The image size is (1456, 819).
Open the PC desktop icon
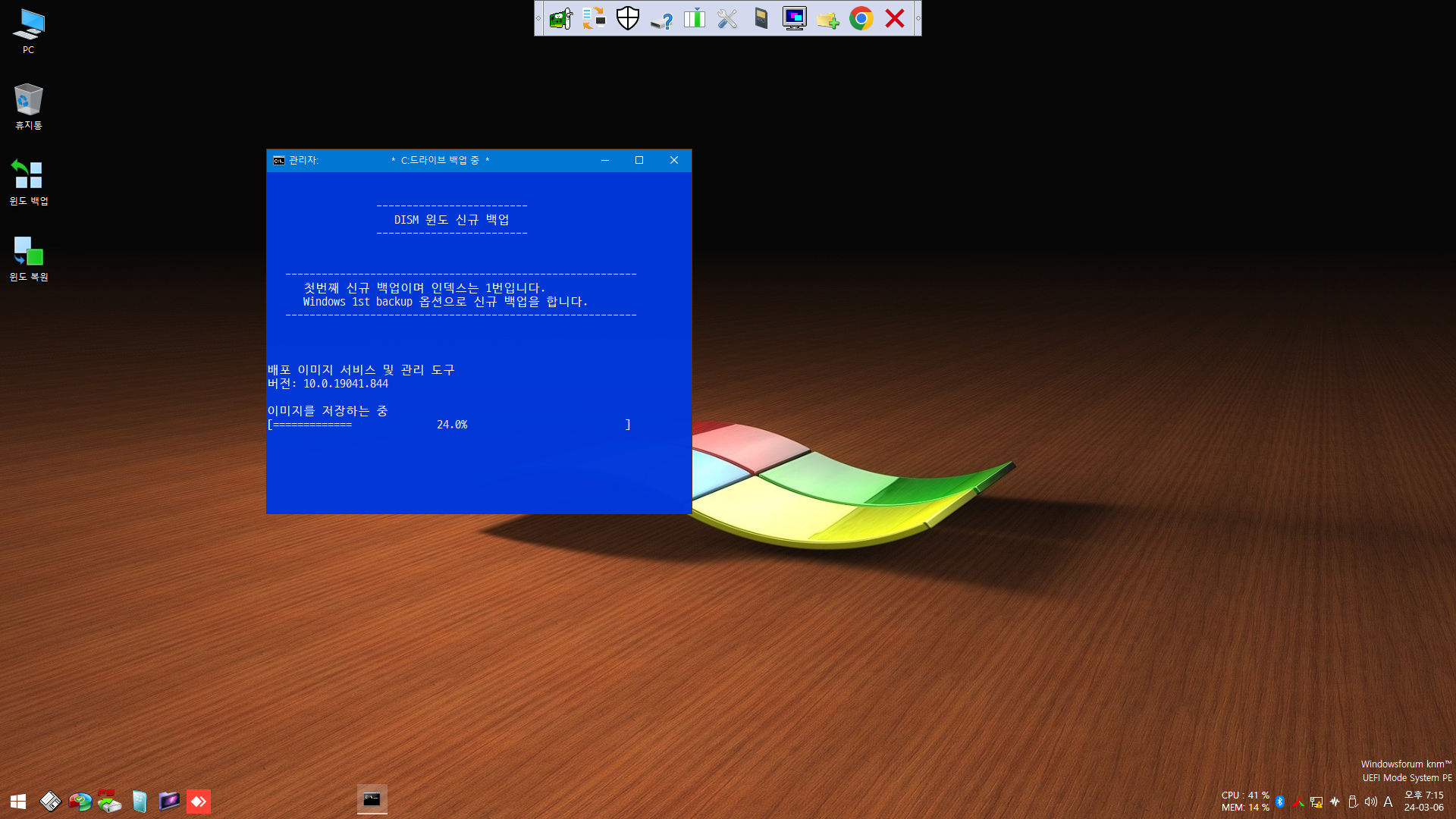pyautogui.click(x=28, y=32)
